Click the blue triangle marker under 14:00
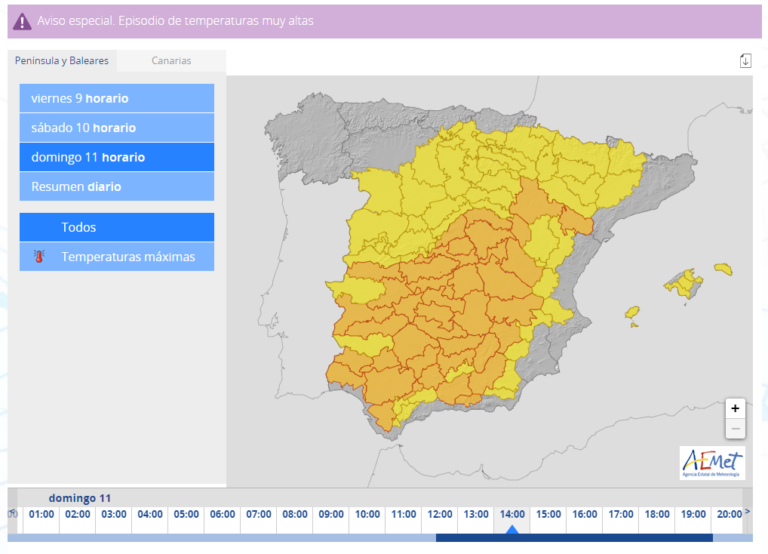The width and height of the screenshot is (768, 554). coord(512,530)
